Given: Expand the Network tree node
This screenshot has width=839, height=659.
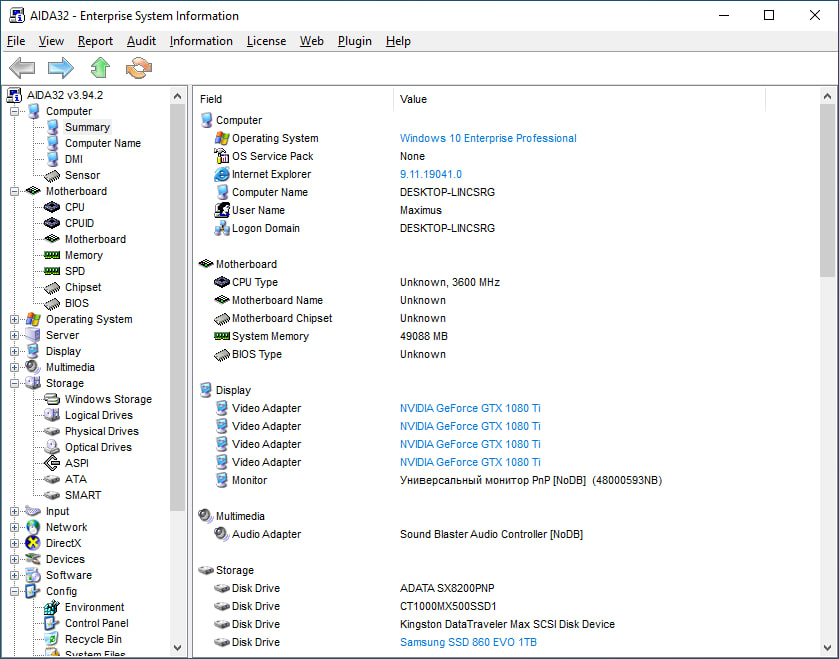Looking at the screenshot, I should (x=14, y=527).
